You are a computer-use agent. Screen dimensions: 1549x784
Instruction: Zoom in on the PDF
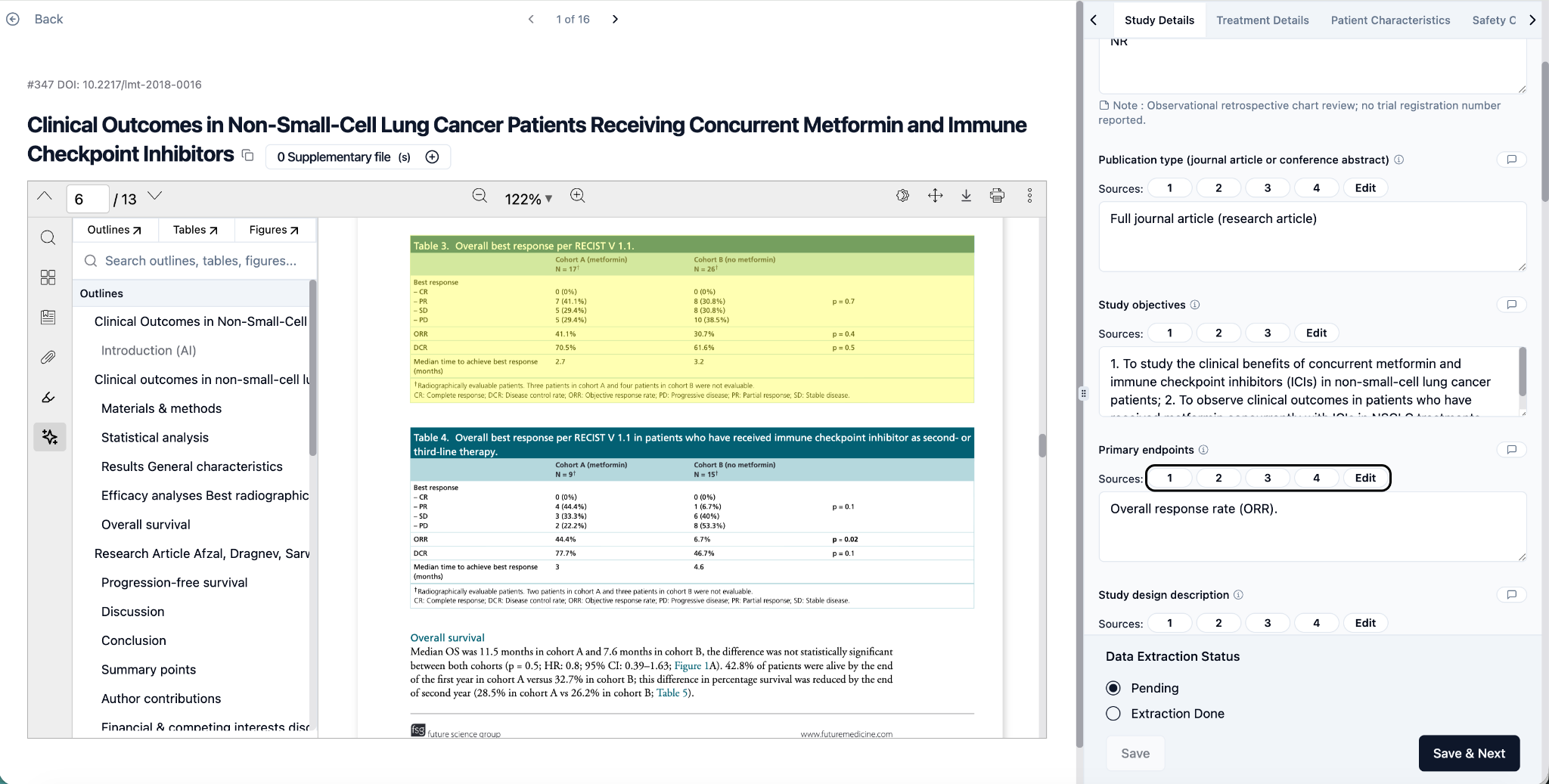click(578, 196)
